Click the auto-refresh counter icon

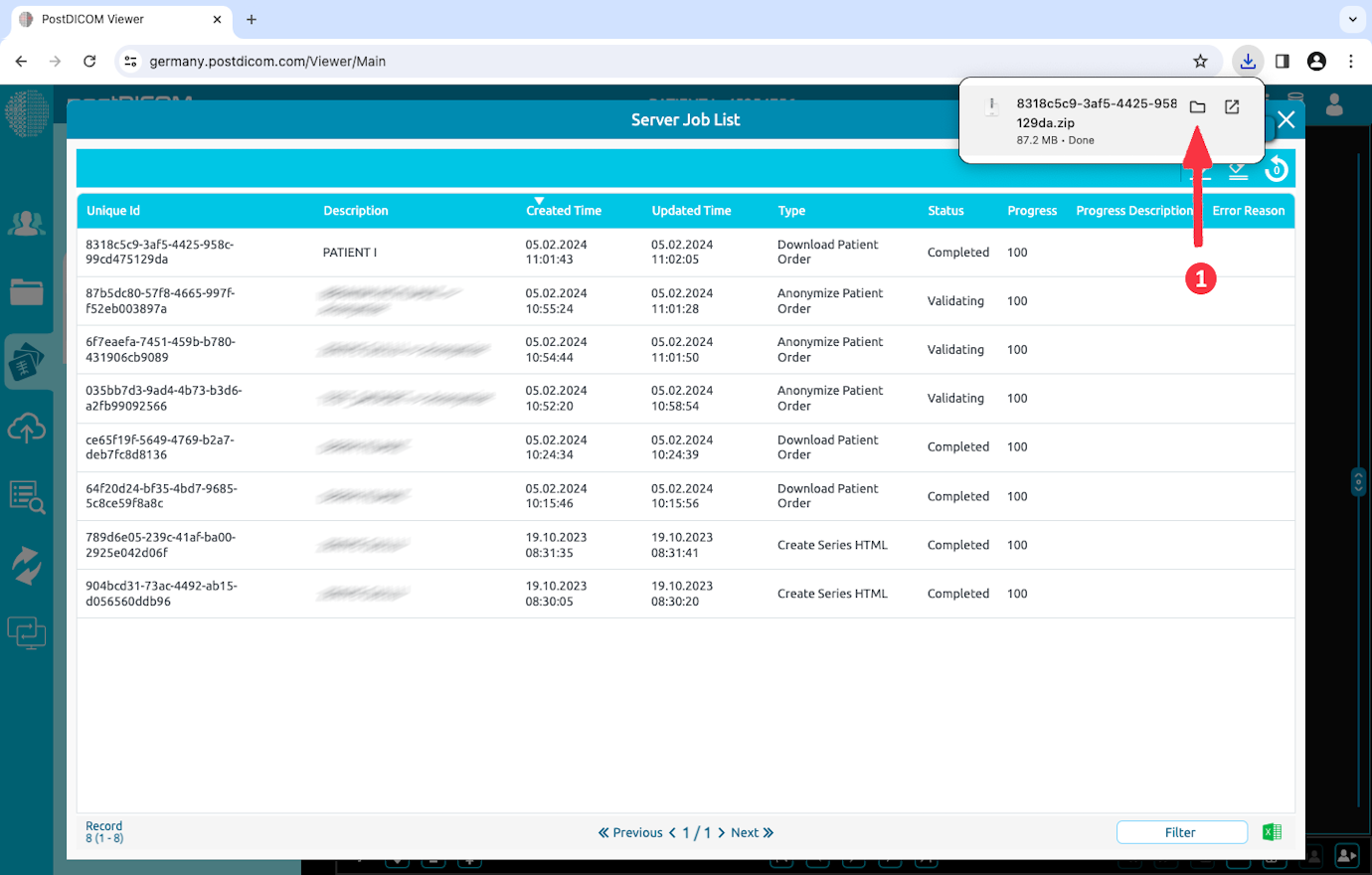[1277, 170]
